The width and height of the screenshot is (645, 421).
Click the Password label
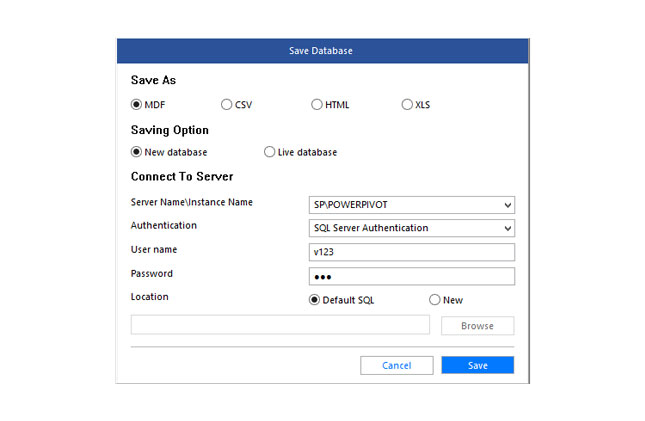152,274
